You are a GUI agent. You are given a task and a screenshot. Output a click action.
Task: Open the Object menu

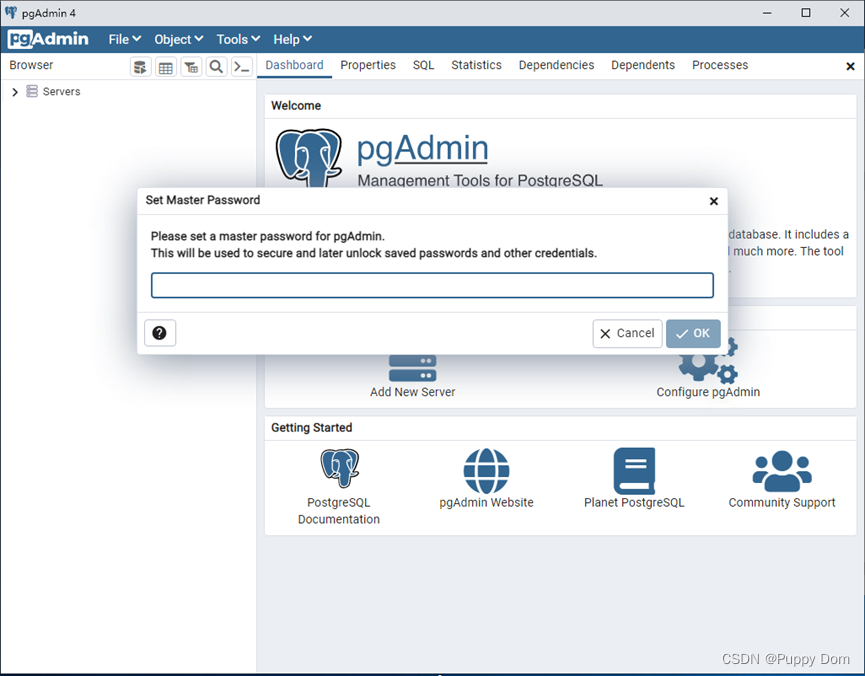coord(179,39)
